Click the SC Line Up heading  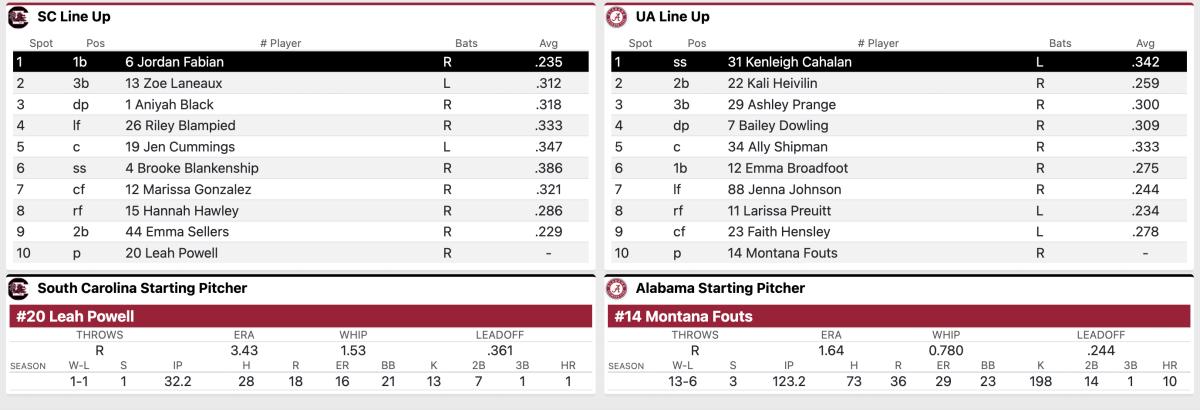tap(74, 17)
